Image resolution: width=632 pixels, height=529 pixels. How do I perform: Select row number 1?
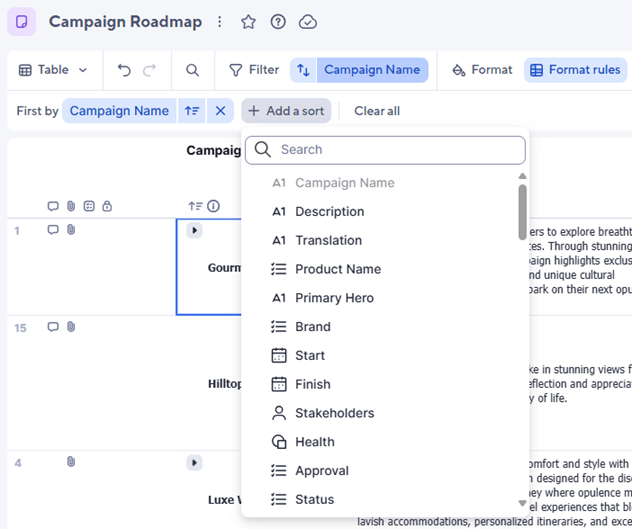(17, 231)
